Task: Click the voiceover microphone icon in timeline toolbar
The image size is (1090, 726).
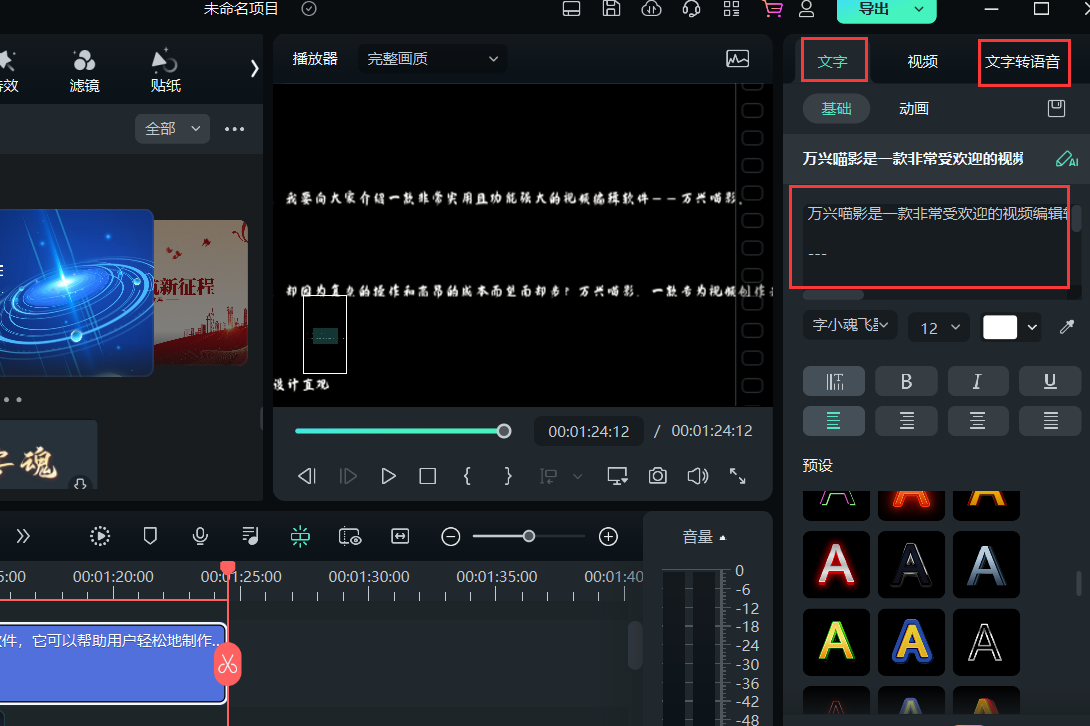Action: pyautogui.click(x=200, y=536)
